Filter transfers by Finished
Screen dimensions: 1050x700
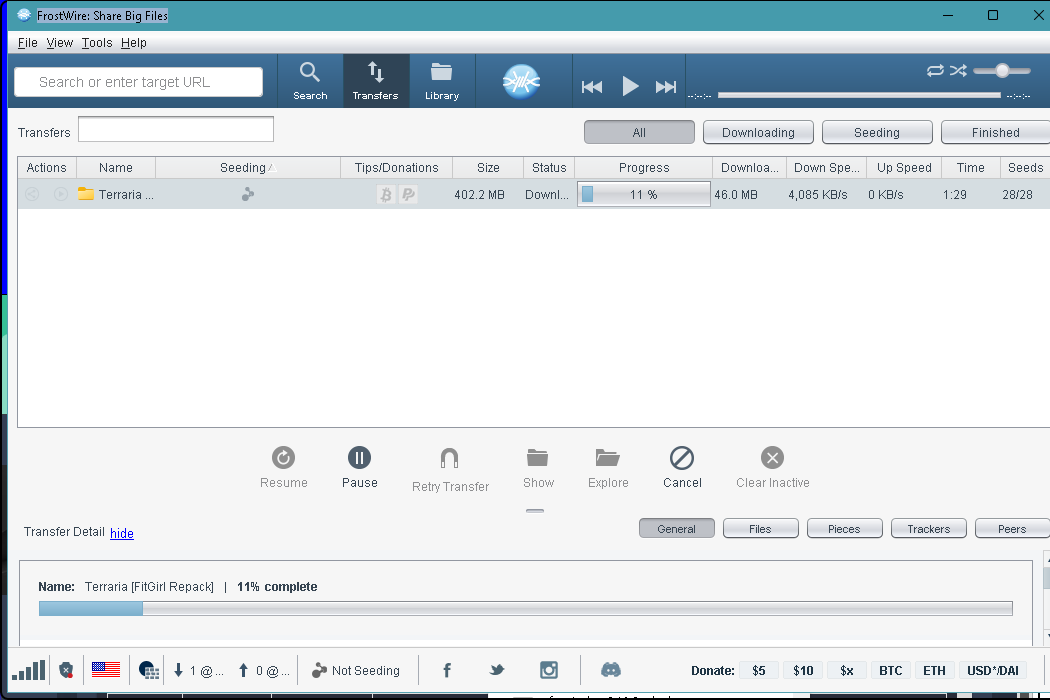tap(995, 133)
